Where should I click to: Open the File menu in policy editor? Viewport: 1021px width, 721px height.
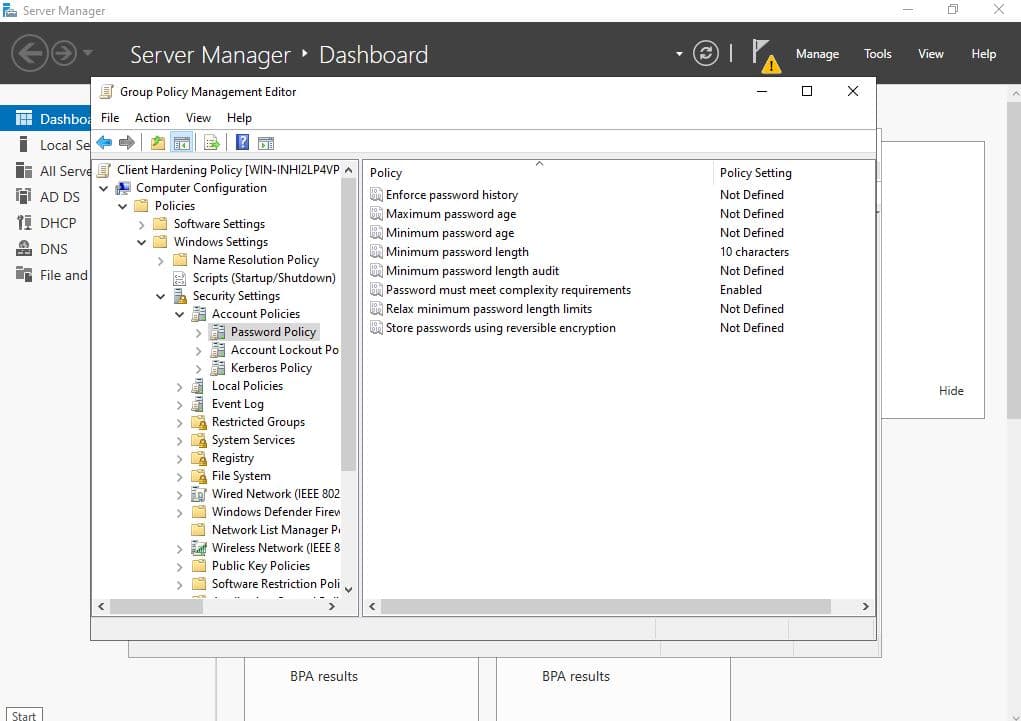pyautogui.click(x=110, y=117)
